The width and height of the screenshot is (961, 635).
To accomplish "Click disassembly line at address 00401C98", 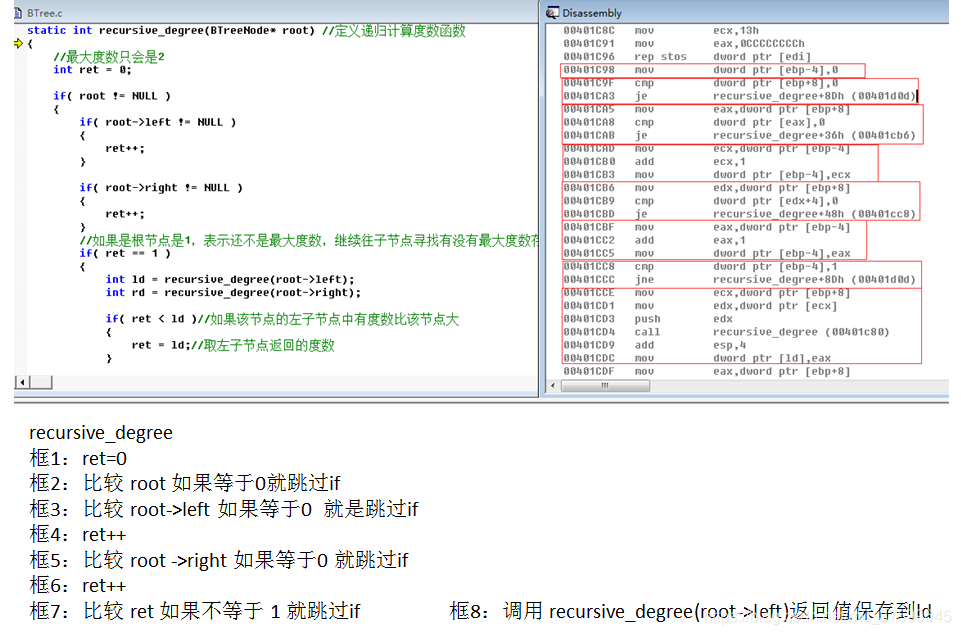I will [701, 70].
